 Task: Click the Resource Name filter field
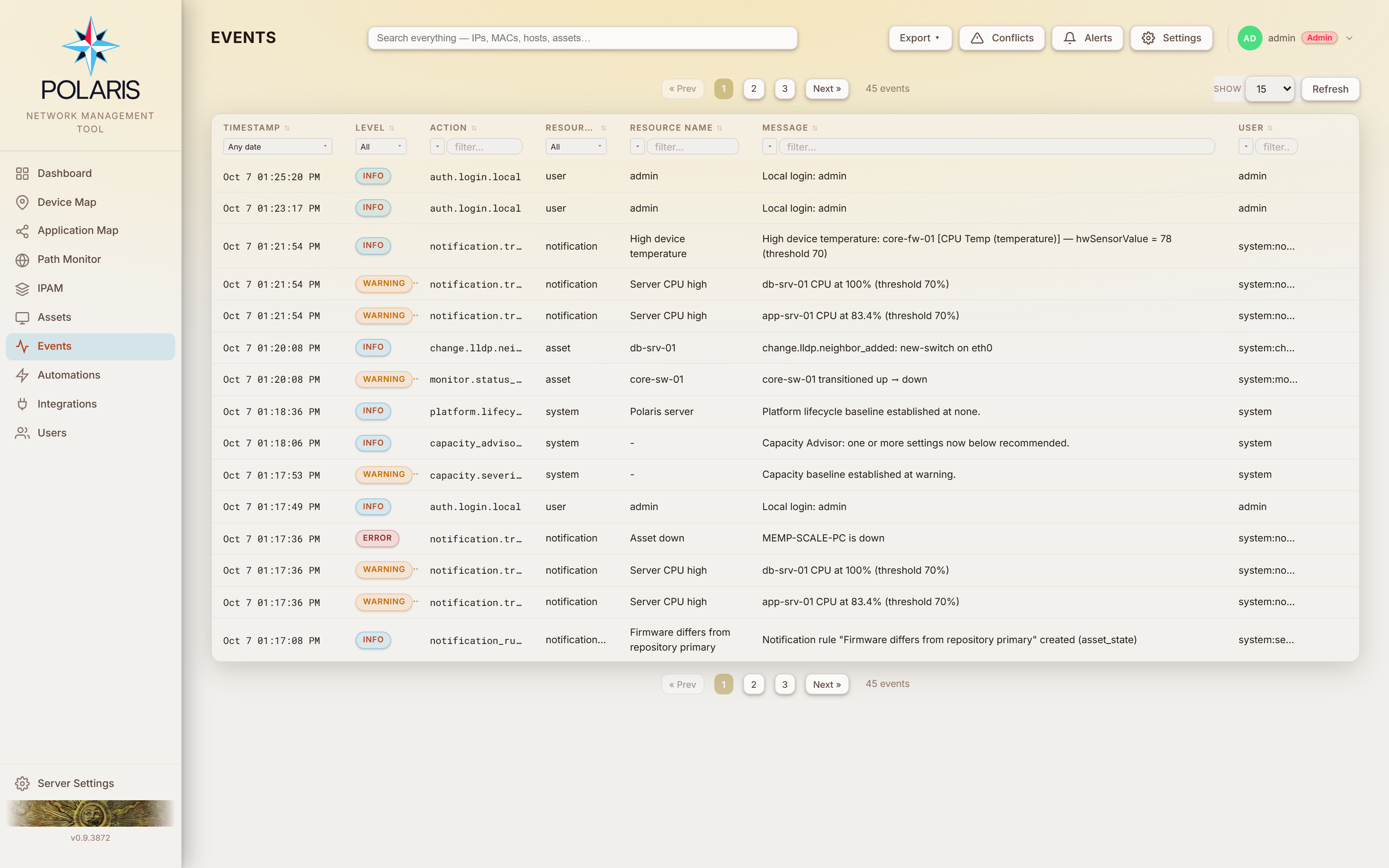(x=693, y=146)
